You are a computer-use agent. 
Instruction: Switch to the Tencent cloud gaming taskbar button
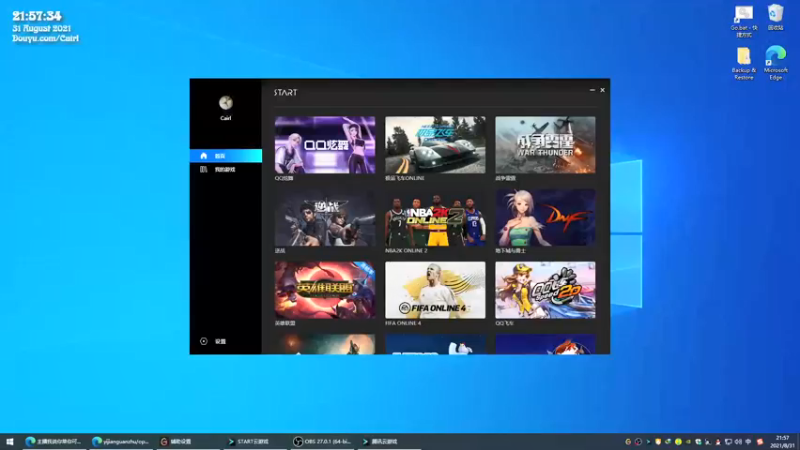[389, 442]
